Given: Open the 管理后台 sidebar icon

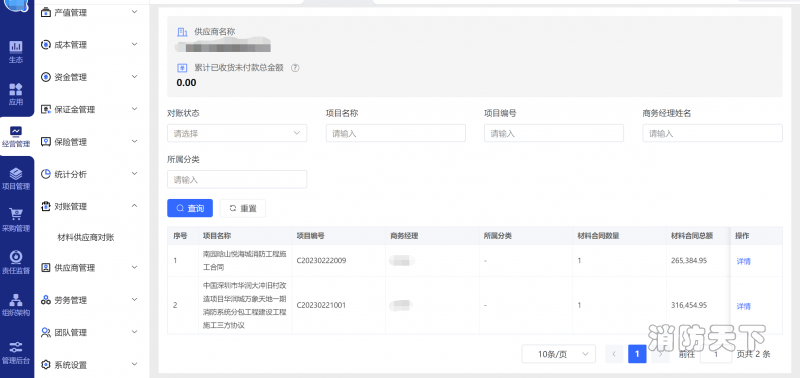Looking at the screenshot, I should tap(16, 347).
